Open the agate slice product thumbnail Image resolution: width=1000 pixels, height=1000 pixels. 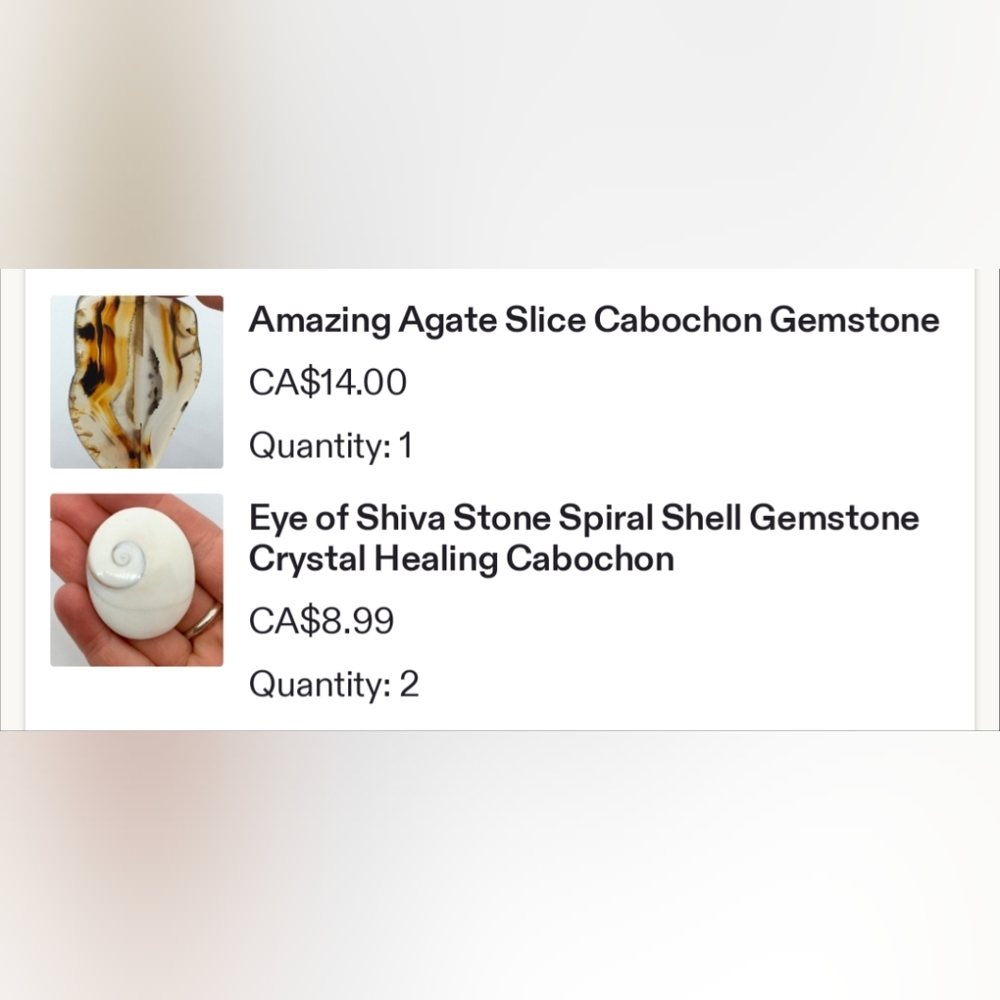[136, 381]
